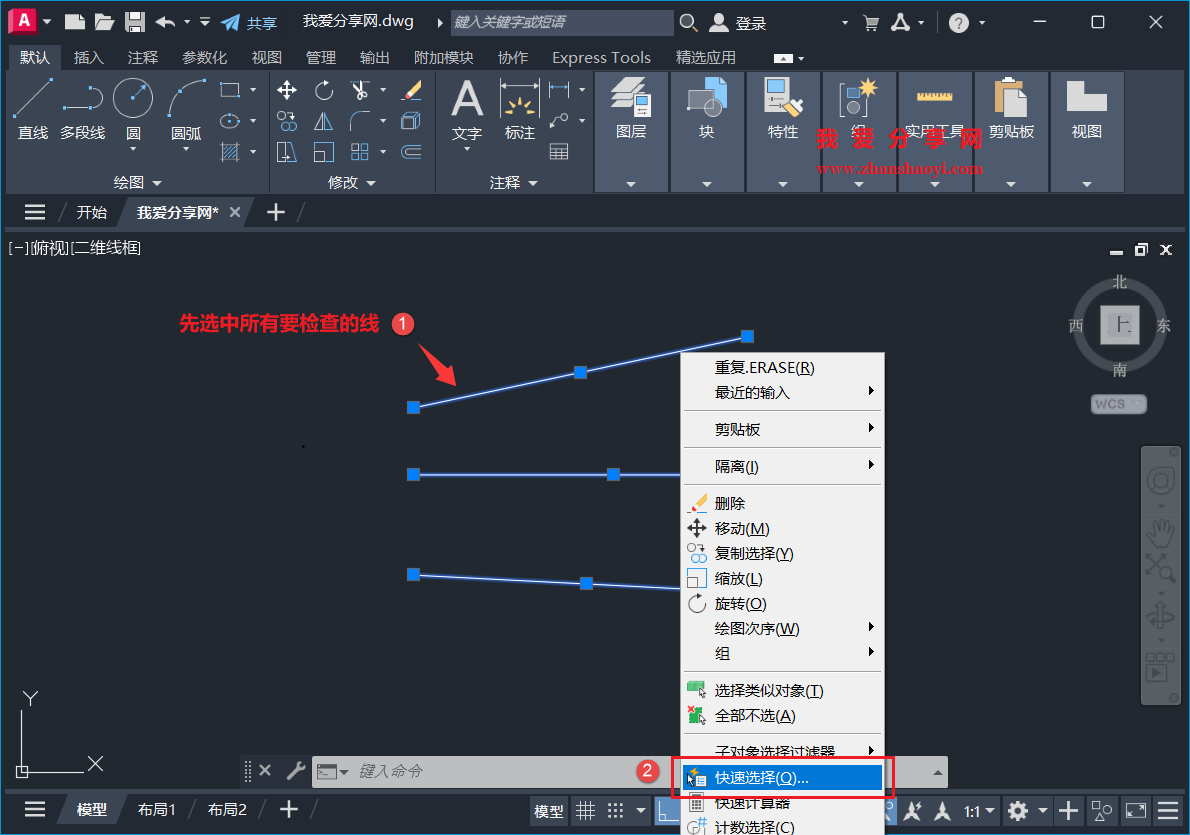
Task: Toggle isolate objects icon in status bar
Action: click(1101, 811)
